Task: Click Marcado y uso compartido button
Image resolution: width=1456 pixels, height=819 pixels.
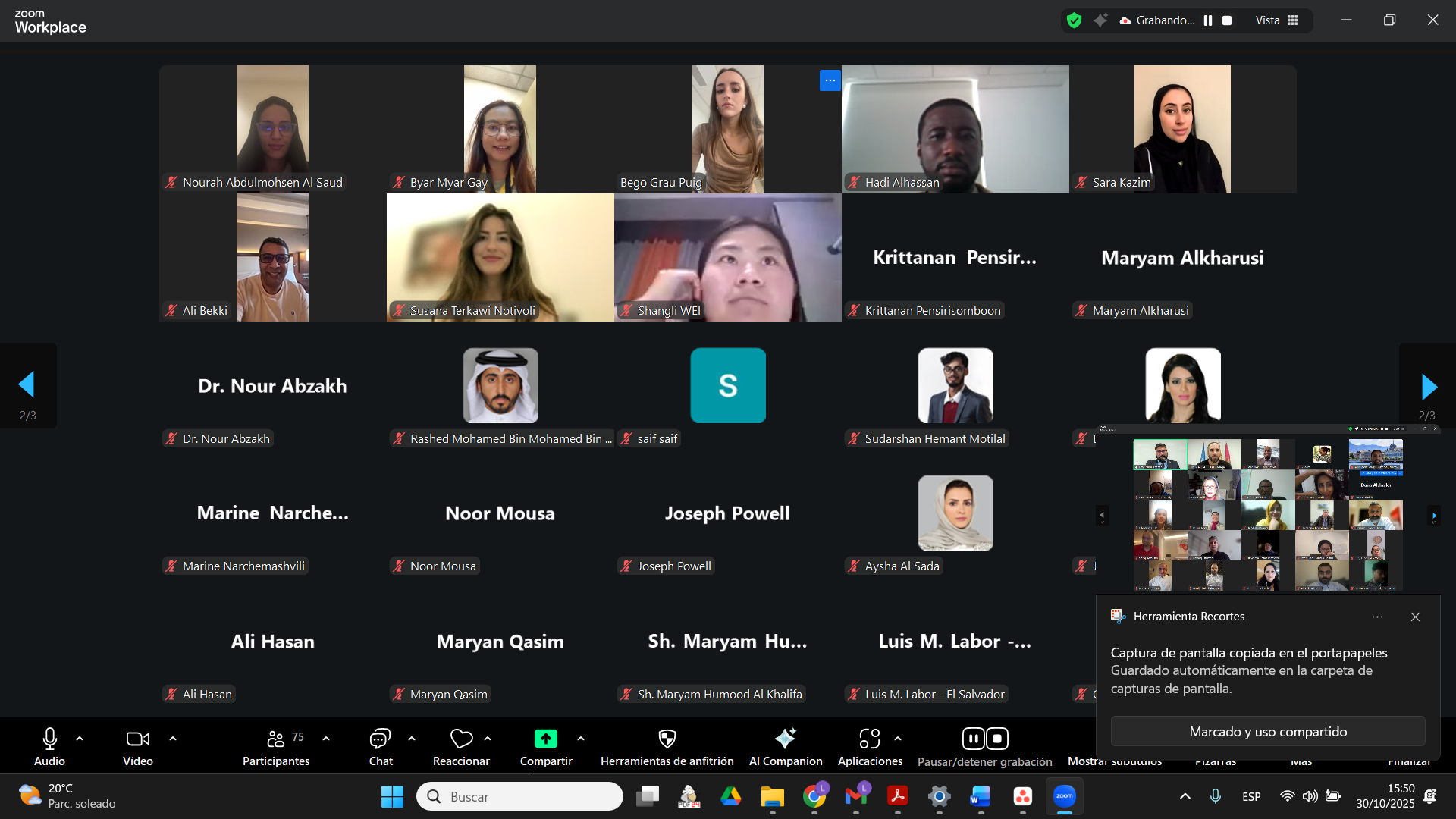Action: (1268, 732)
